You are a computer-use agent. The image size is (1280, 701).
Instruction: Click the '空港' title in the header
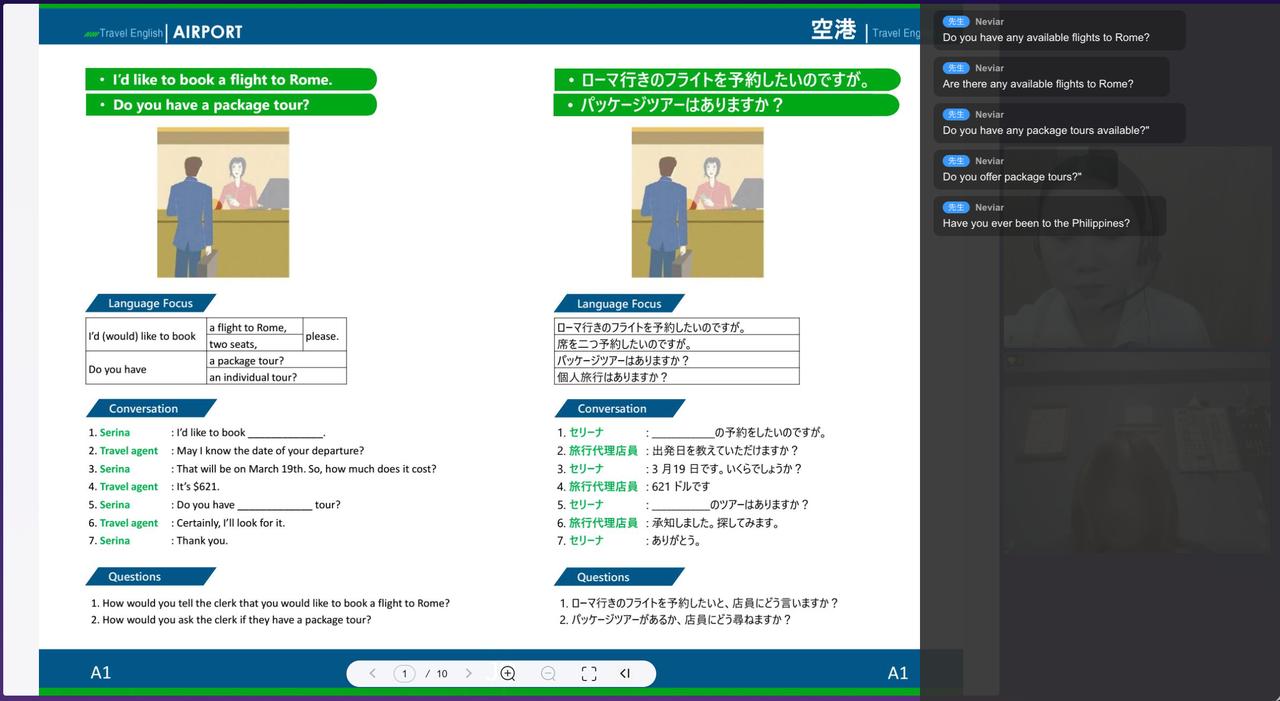(x=834, y=30)
